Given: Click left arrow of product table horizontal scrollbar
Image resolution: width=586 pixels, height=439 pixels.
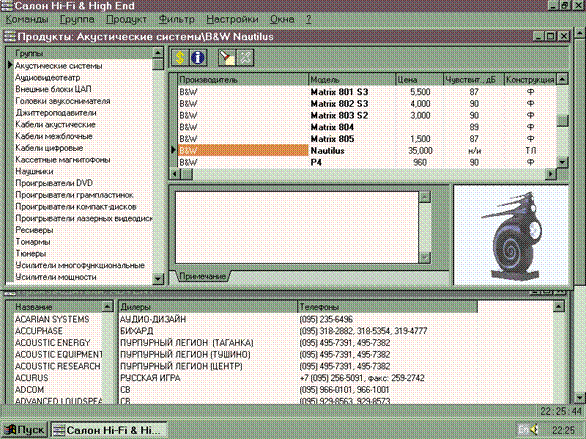Looking at the screenshot, I should tap(175, 174).
